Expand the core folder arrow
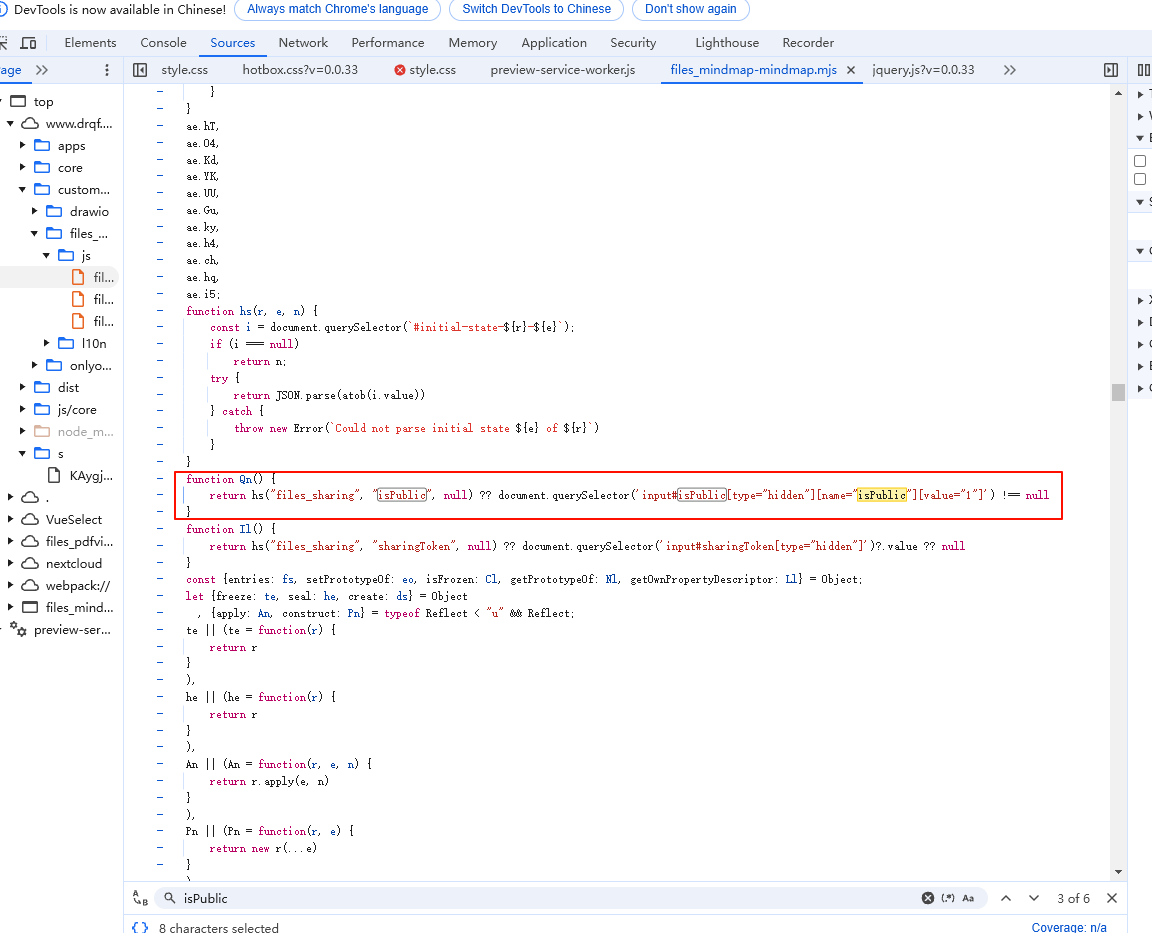 tap(23, 167)
